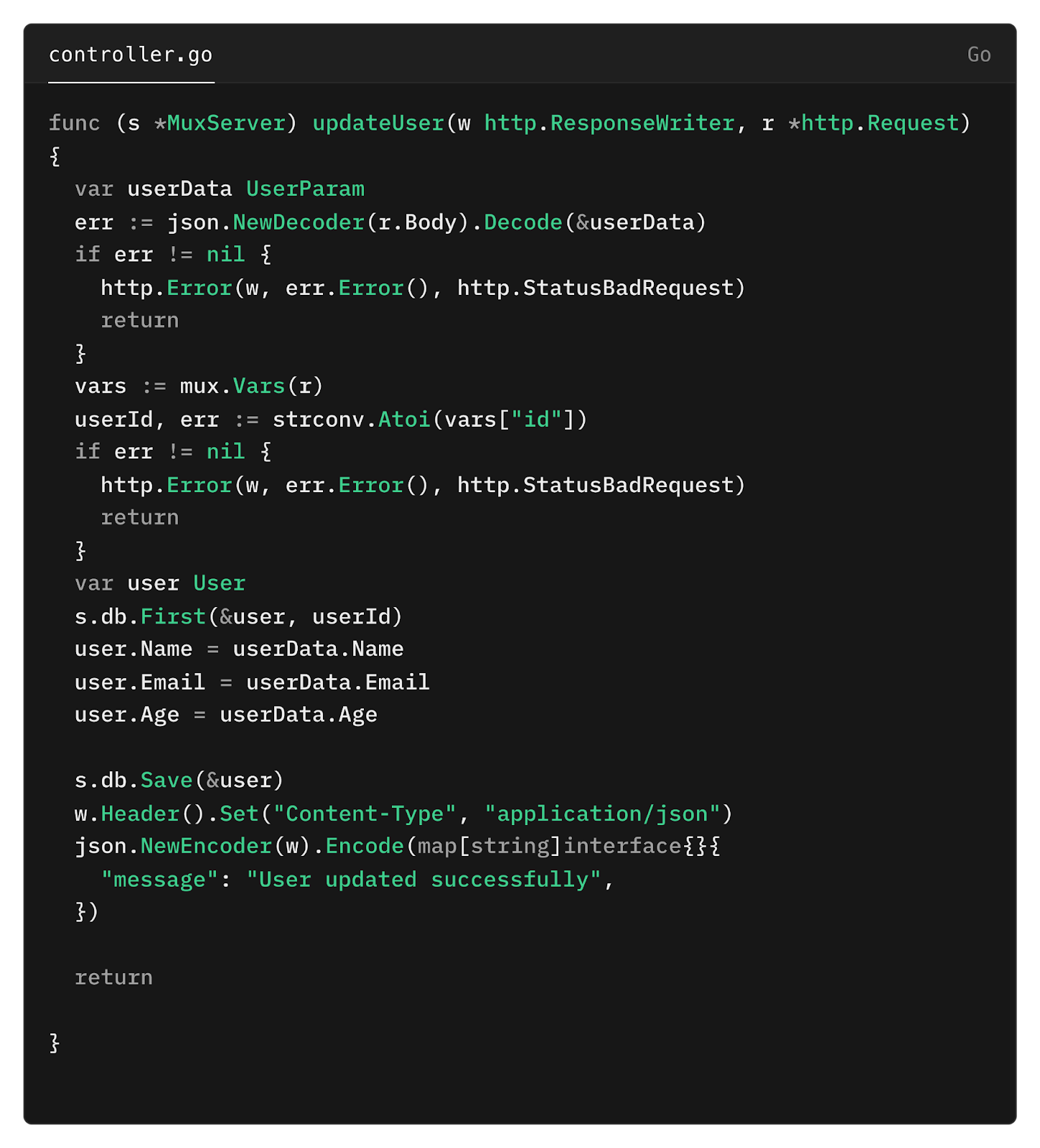Viewport: 1040px width, 1148px height.
Task: Click the http.ResponseWriter parameter type
Action: pos(609,123)
